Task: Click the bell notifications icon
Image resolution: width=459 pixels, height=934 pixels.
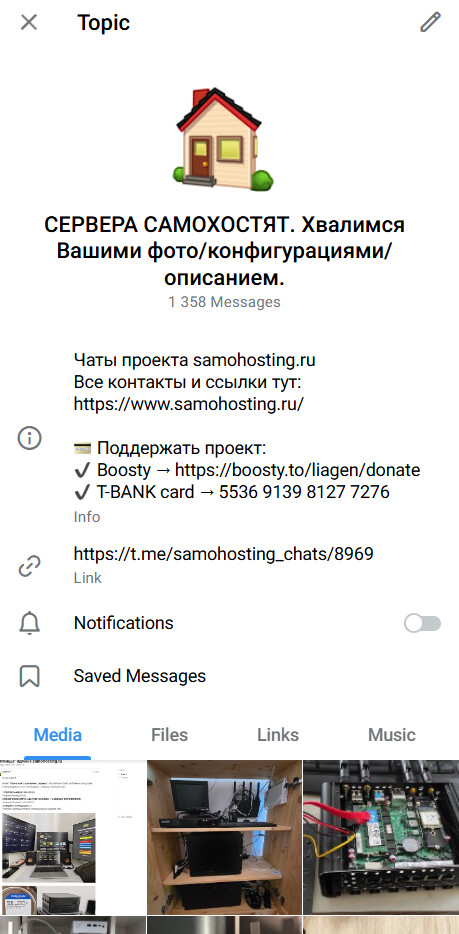Action: click(x=29, y=623)
